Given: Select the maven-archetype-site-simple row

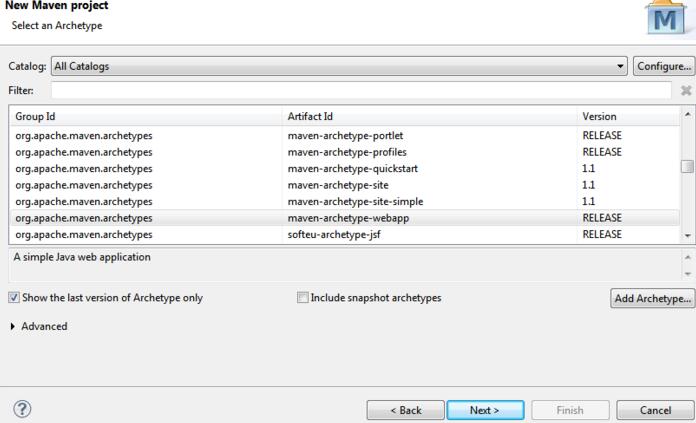Looking at the screenshot, I should click(344, 201).
